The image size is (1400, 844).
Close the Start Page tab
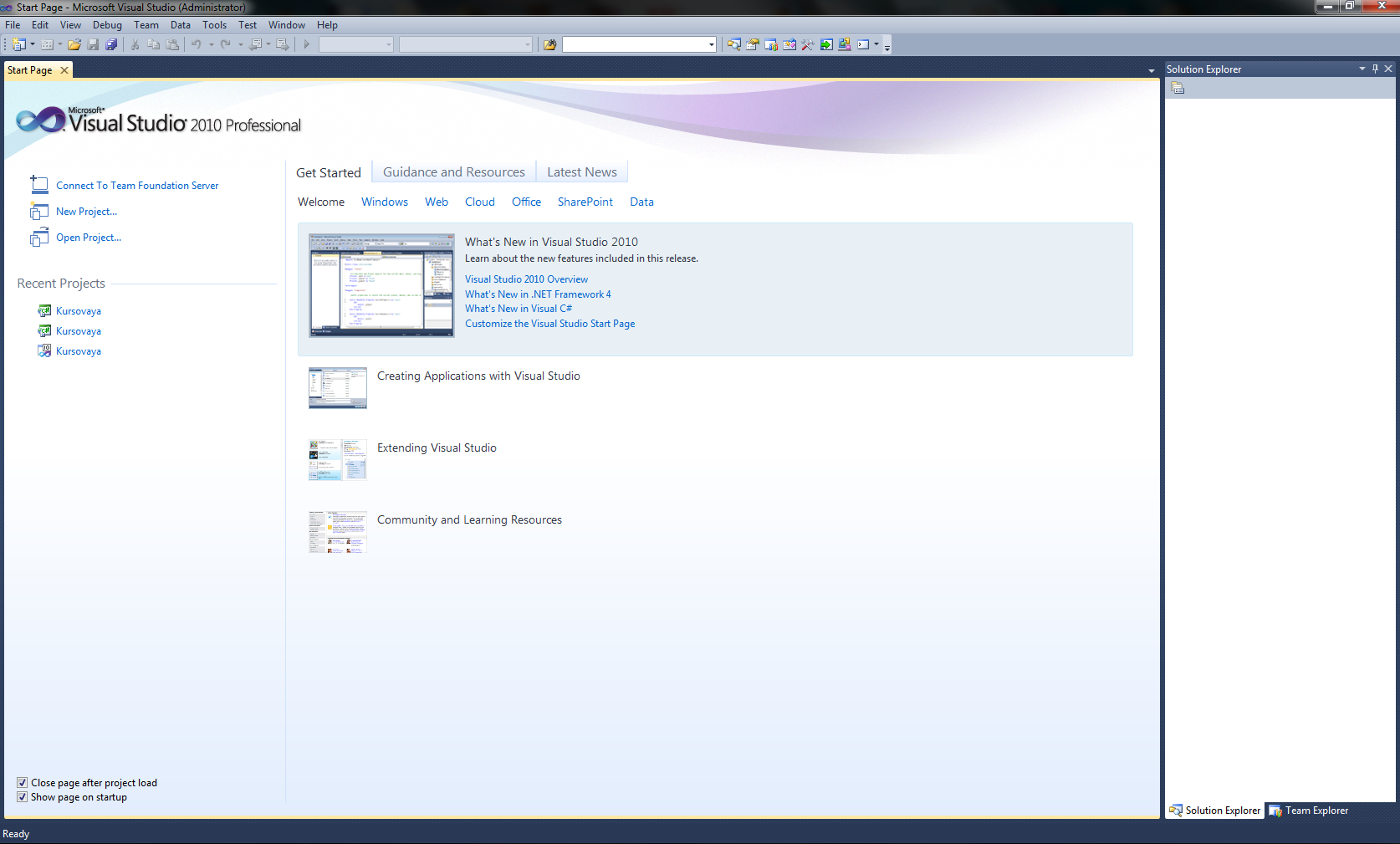click(x=64, y=70)
